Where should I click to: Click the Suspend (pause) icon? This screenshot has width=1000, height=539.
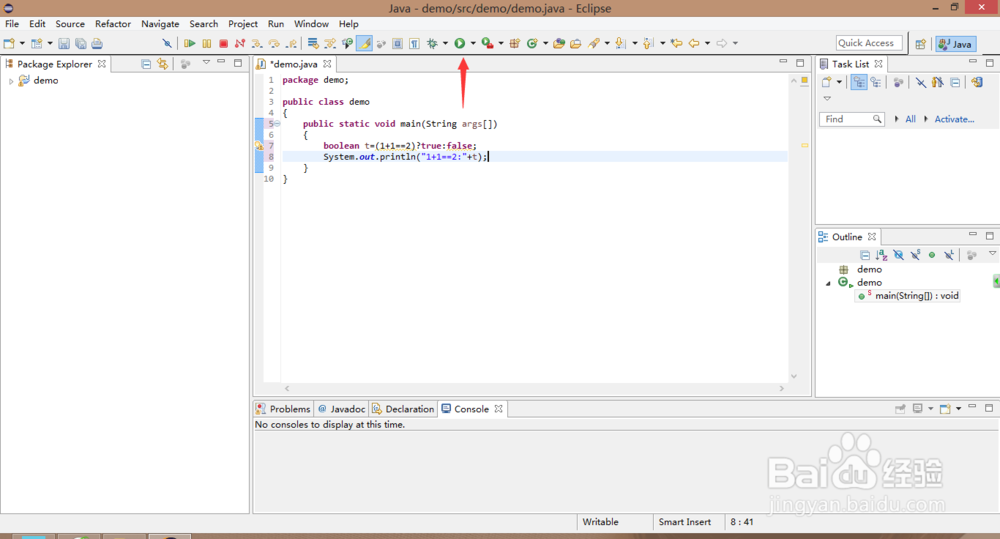pos(207,43)
